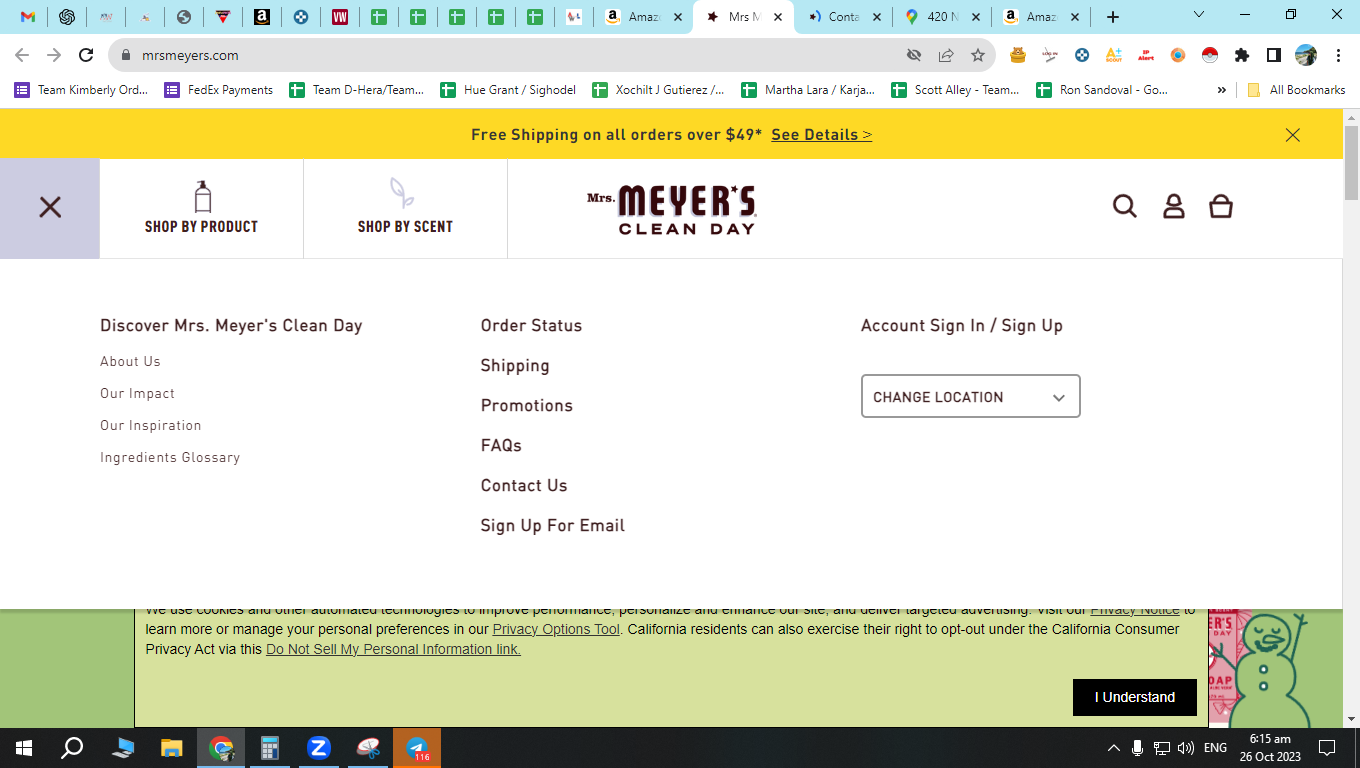Open the About Us page
This screenshot has height=768, width=1360.
coord(130,361)
